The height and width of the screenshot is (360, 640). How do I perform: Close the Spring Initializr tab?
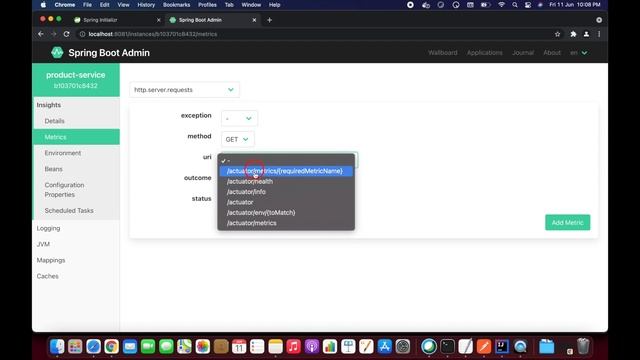pos(159,20)
